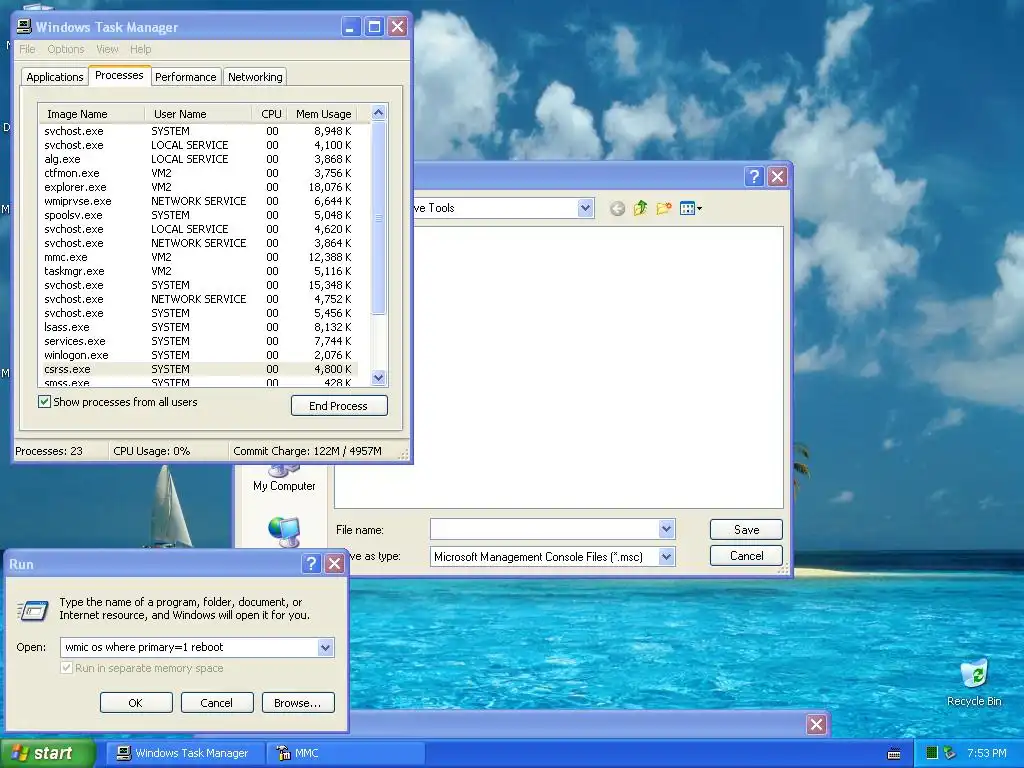Expand the Open command history dropdown
The width and height of the screenshot is (1024, 768).
coord(325,647)
